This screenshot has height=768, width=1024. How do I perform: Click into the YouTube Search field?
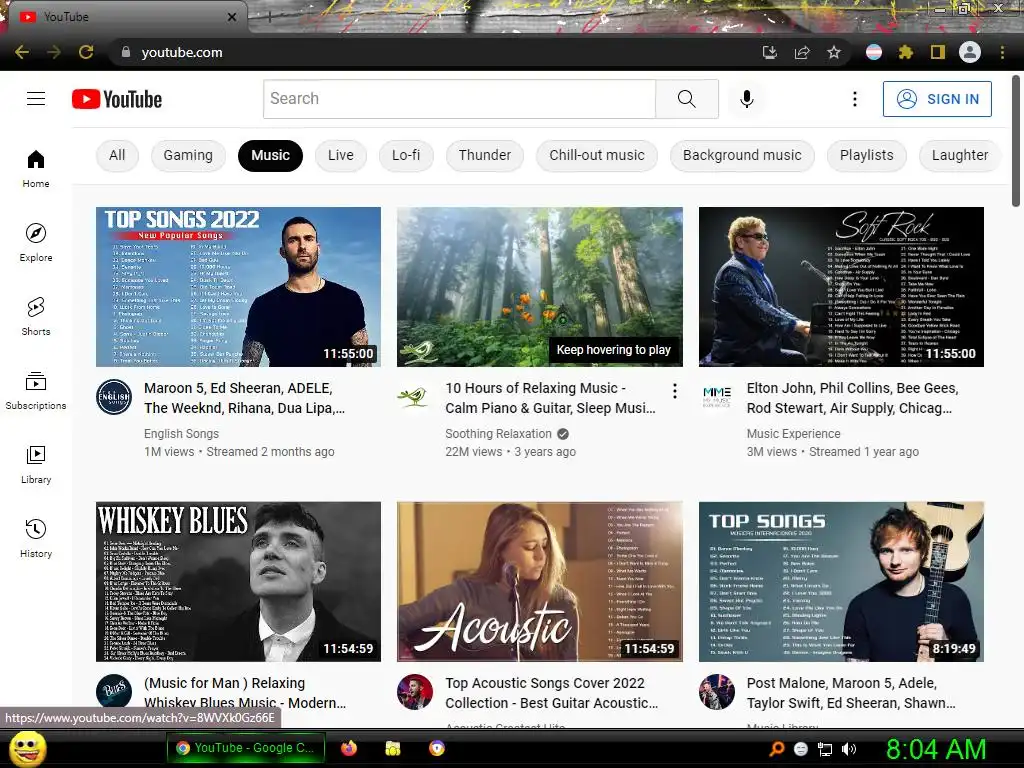459,99
